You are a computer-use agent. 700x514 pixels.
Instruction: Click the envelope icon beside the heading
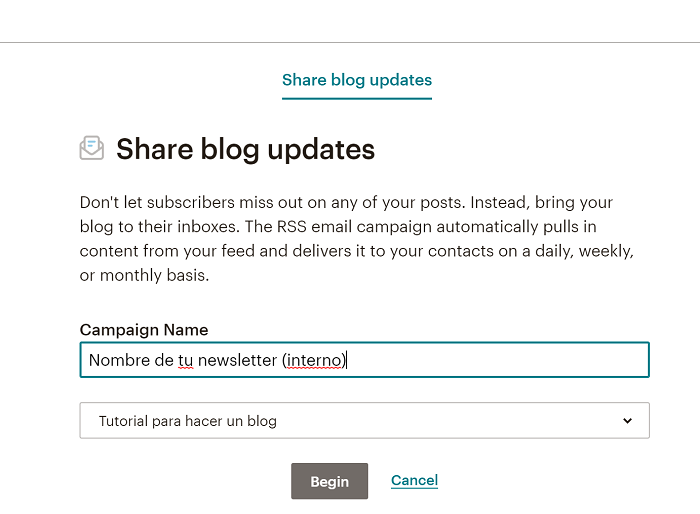point(91,148)
